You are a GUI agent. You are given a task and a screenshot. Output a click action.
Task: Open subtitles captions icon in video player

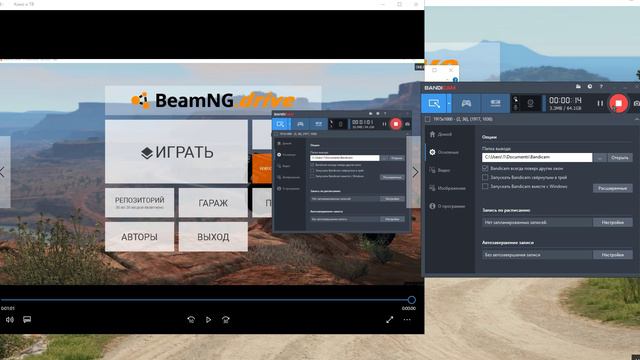coord(27,319)
